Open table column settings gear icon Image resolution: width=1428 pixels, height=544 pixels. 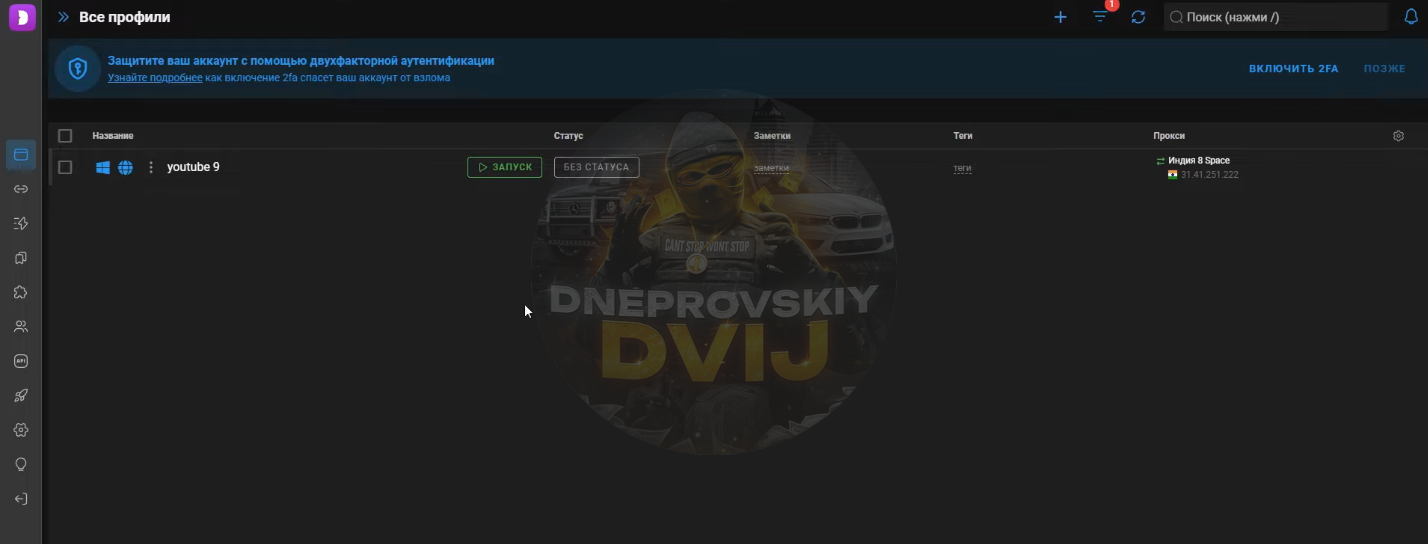coord(1399,136)
